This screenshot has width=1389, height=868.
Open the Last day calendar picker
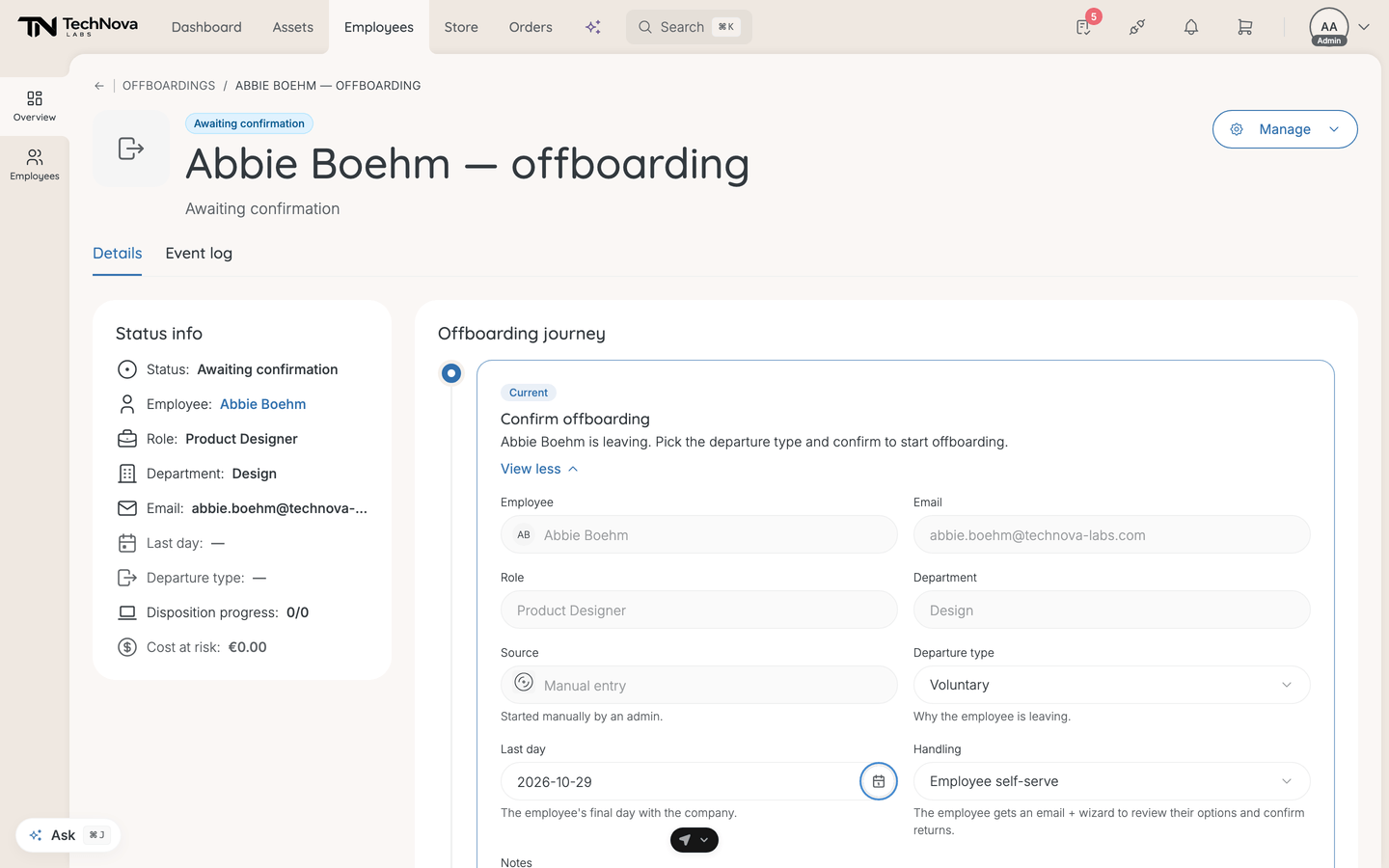pyautogui.click(x=879, y=781)
